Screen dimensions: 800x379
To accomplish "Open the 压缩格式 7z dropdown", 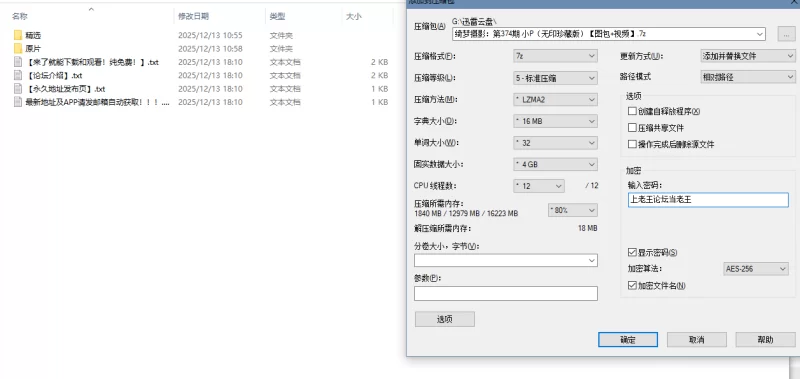I will pyautogui.click(x=555, y=56).
